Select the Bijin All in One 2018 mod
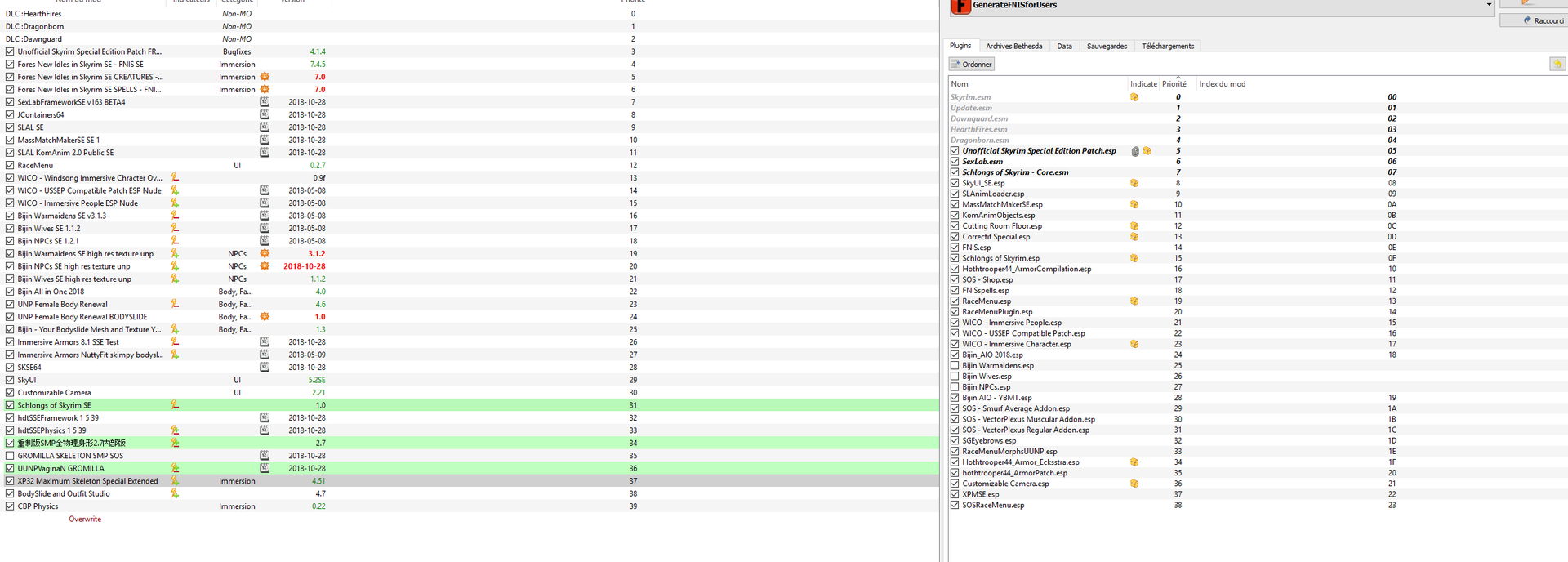Viewport: 1568px width, 562px height. coord(470,292)
